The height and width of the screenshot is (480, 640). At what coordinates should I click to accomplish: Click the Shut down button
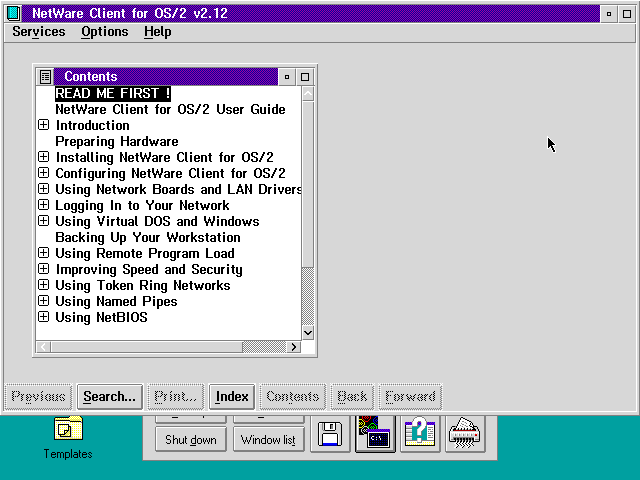coord(191,440)
